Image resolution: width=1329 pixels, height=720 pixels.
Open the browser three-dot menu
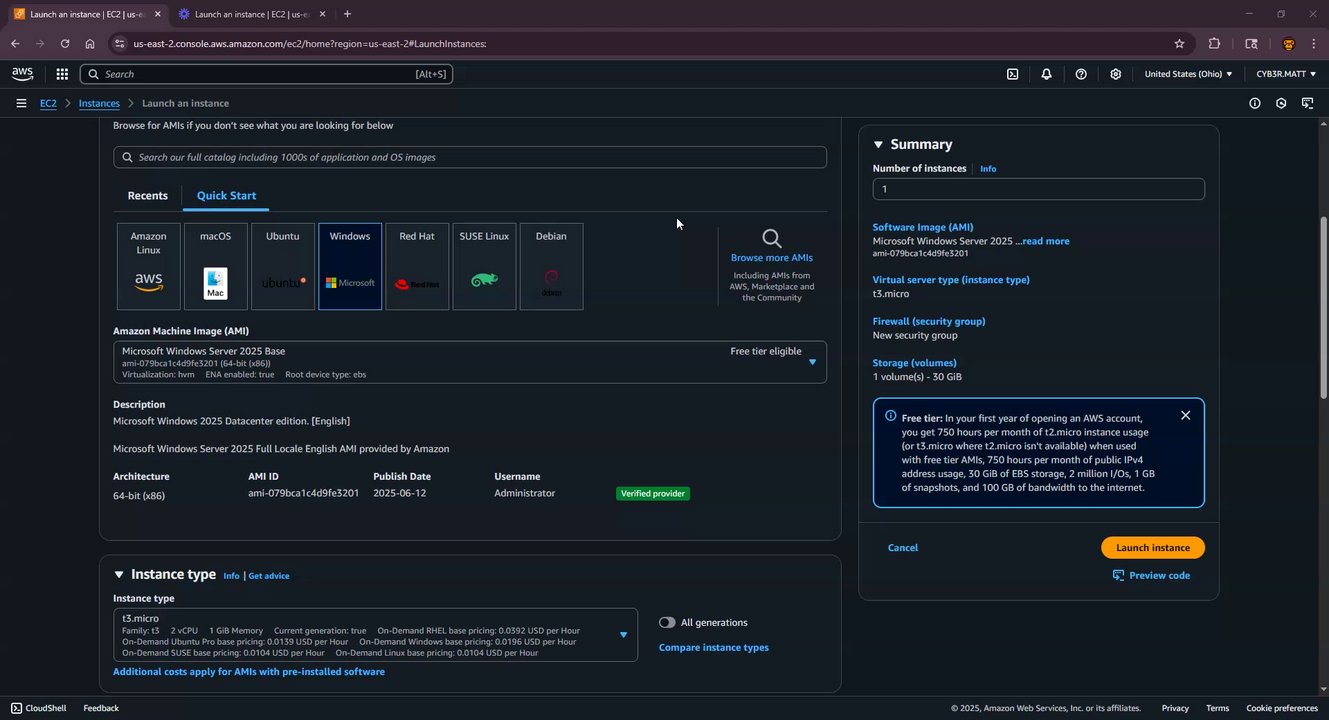click(1313, 44)
